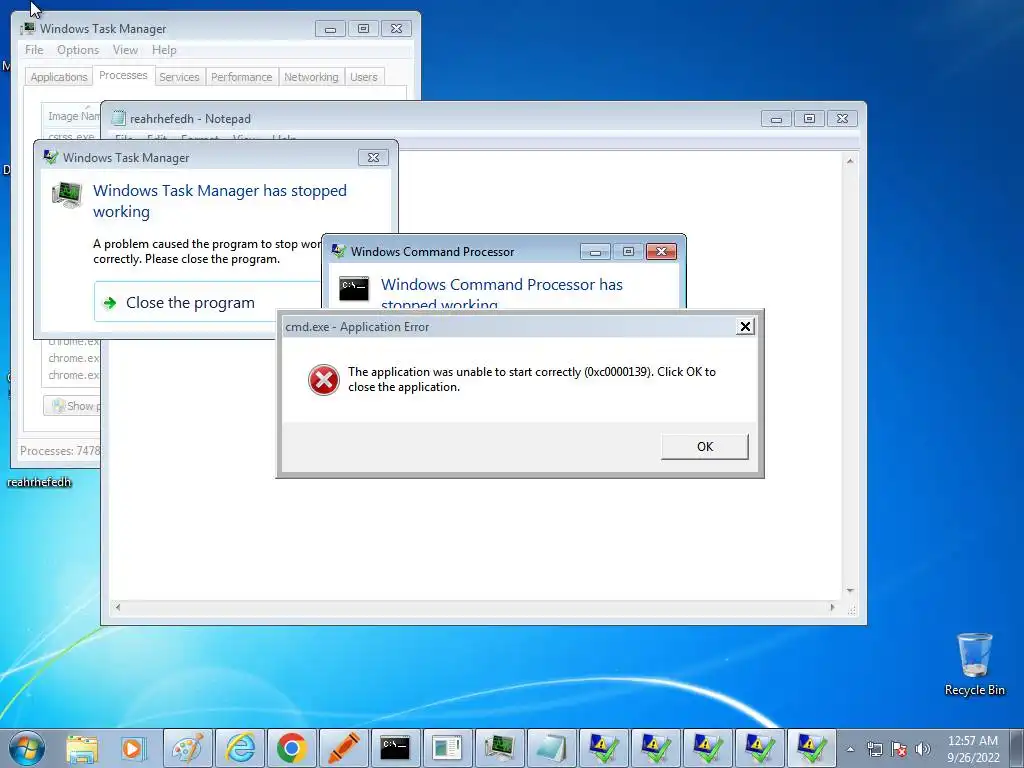Click Close the program option
Screen dimensions: 1024x768
click(208, 302)
